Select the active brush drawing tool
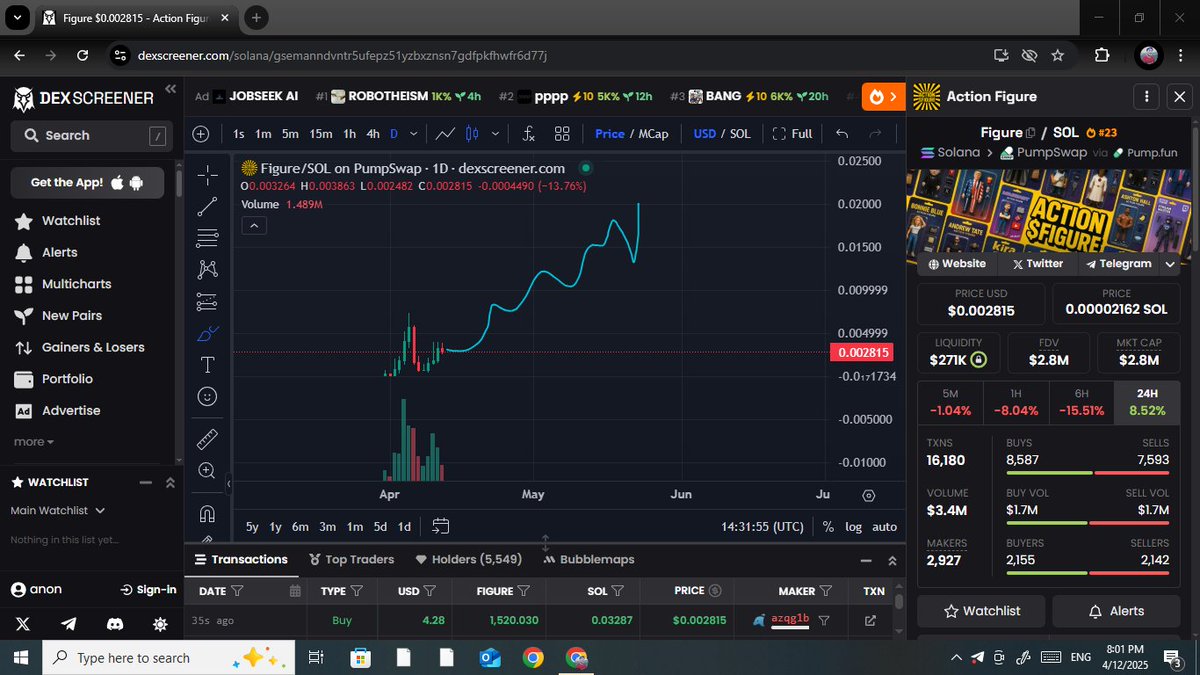 click(x=207, y=333)
